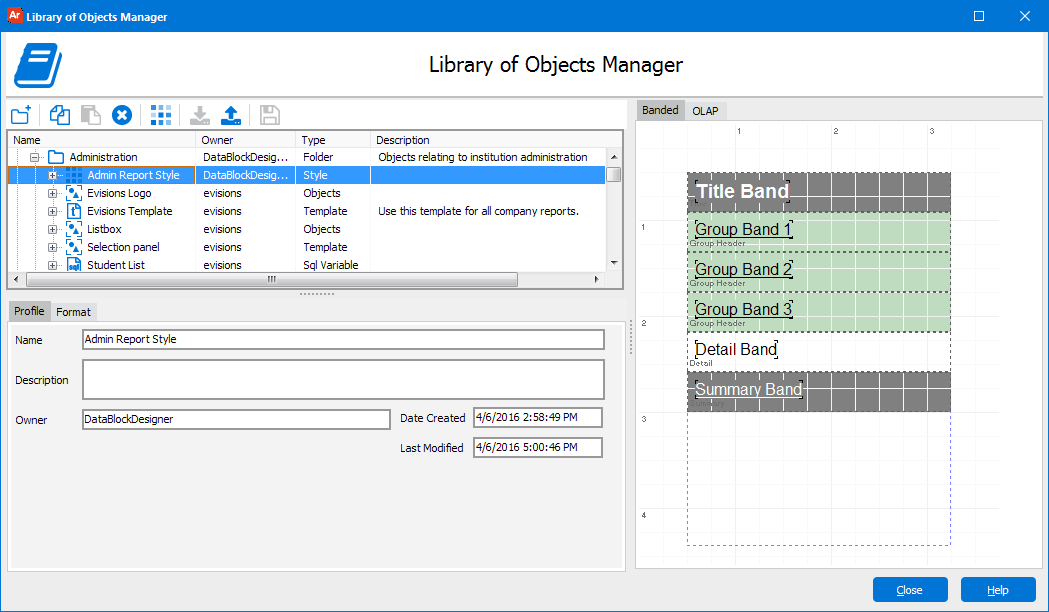Delete the selected Admin Report Style object
This screenshot has height=612, width=1049.
(122, 115)
